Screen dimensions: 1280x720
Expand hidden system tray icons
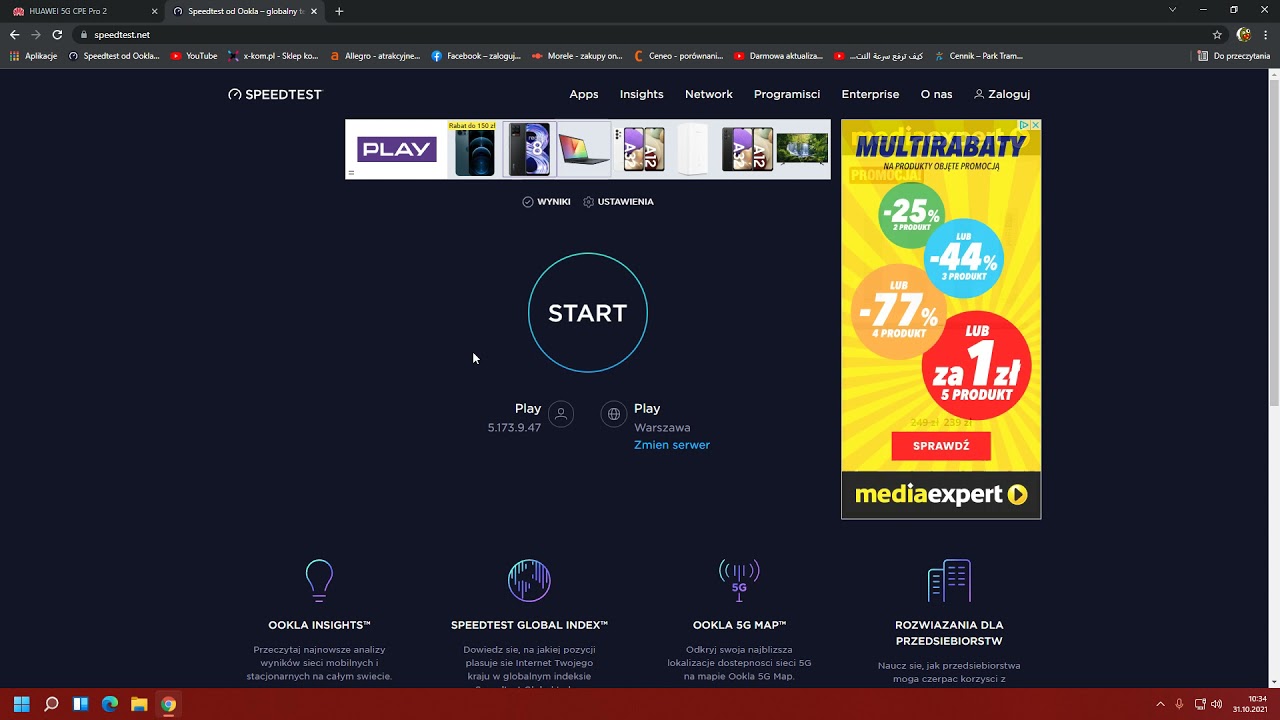click(x=1160, y=704)
